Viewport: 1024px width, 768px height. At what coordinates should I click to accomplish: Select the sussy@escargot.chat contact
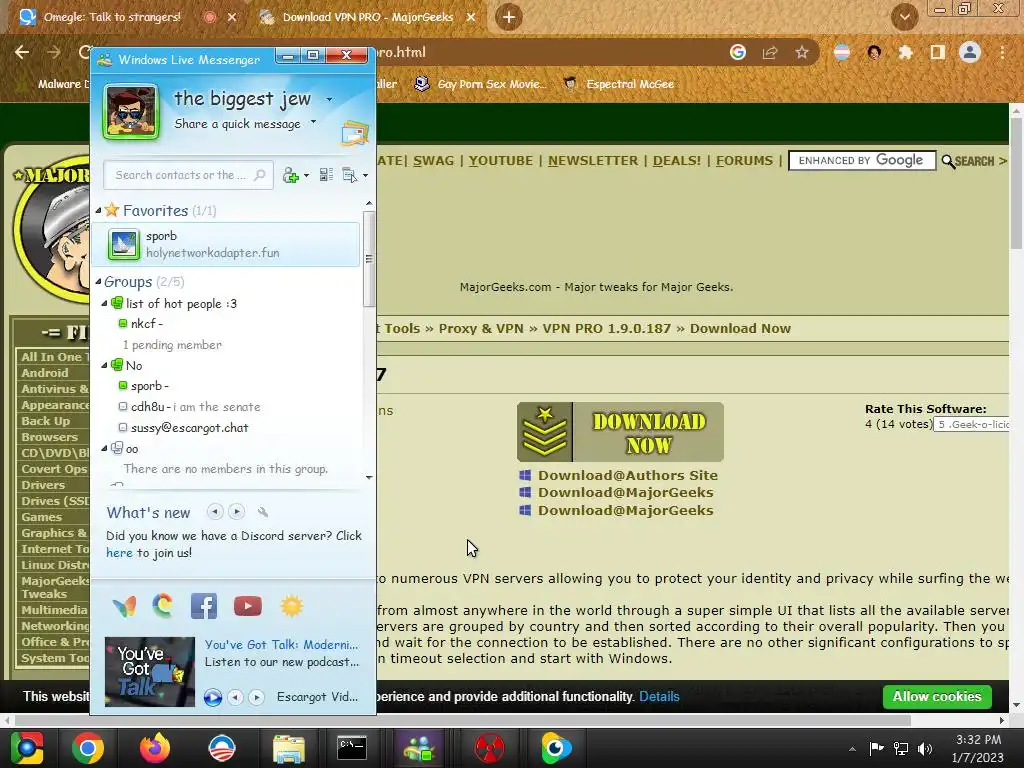[184, 428]
